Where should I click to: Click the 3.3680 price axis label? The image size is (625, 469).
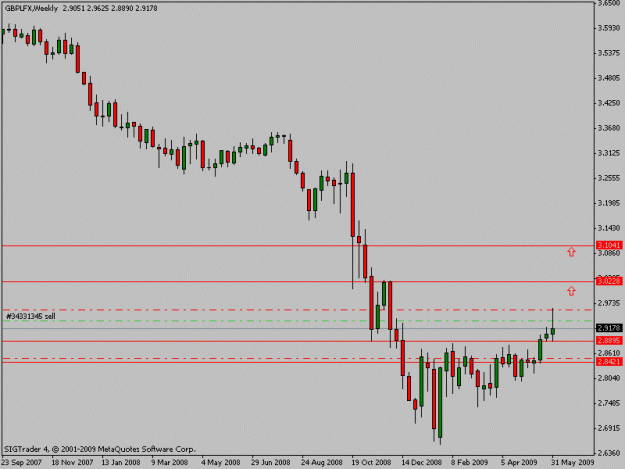[609, 128]
